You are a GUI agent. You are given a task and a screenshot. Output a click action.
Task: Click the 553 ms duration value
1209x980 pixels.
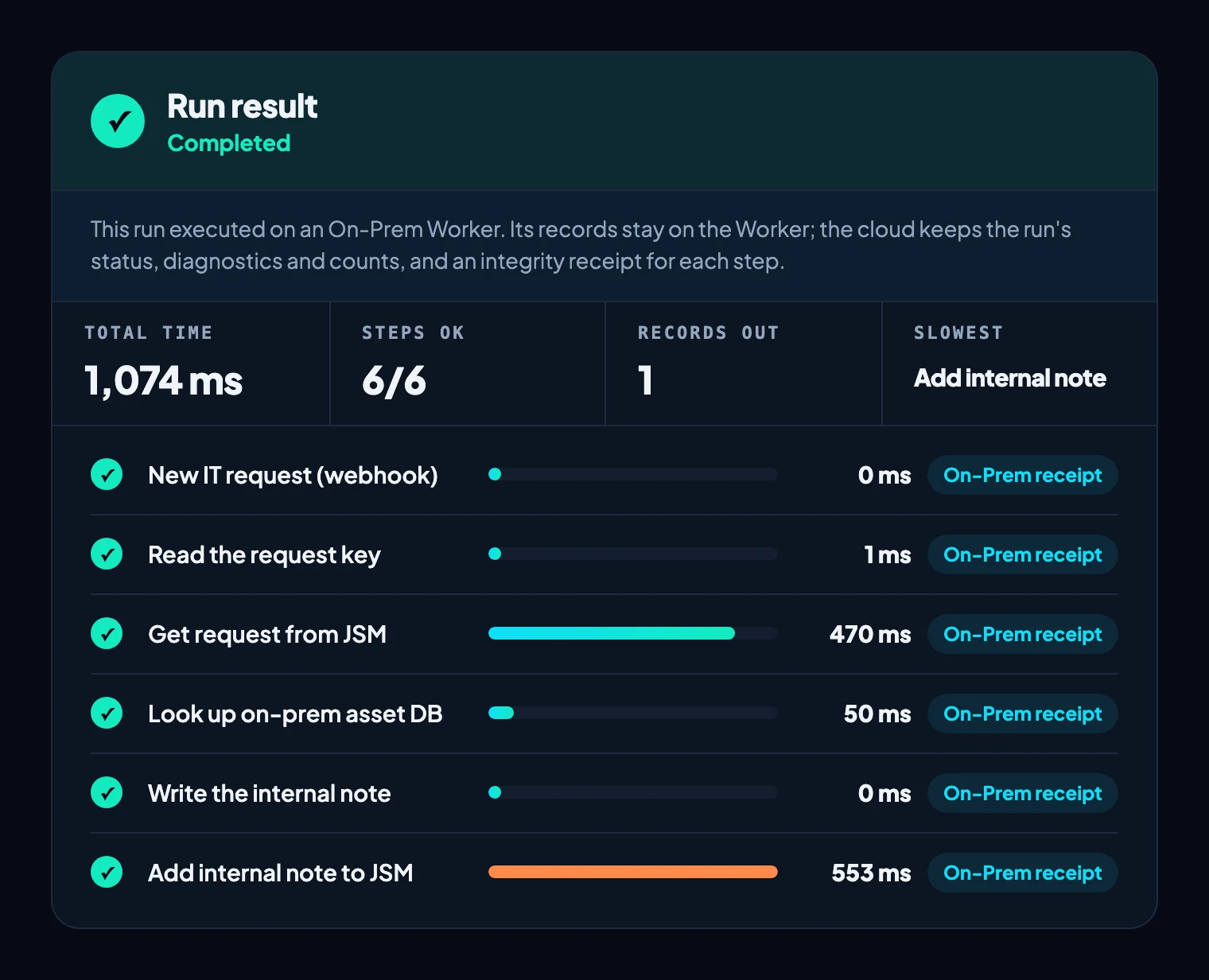871,873
